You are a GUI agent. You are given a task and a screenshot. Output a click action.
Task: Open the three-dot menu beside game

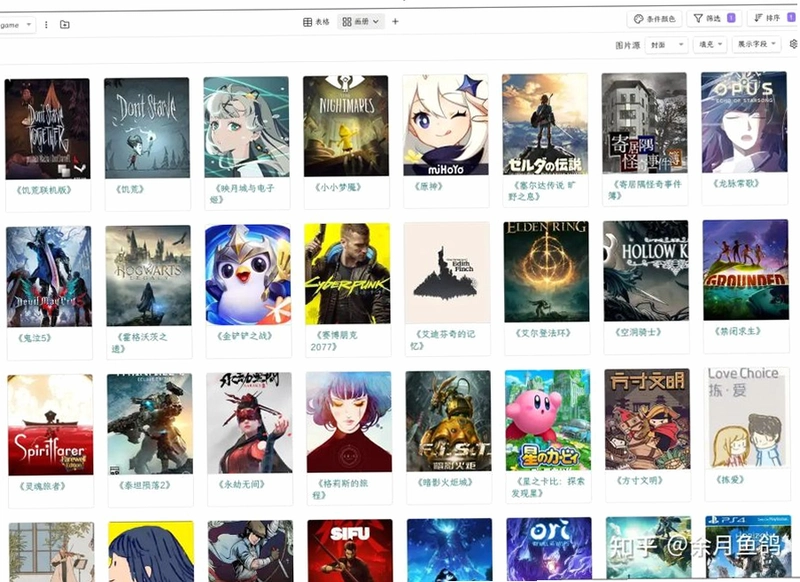pos(46,24)
